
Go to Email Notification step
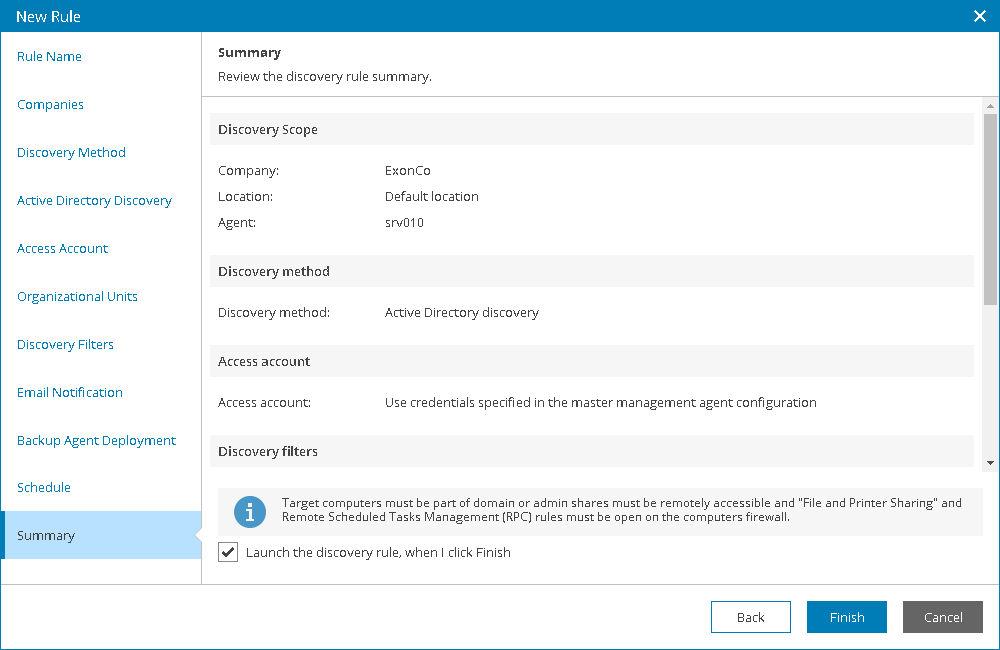(70, 393)
